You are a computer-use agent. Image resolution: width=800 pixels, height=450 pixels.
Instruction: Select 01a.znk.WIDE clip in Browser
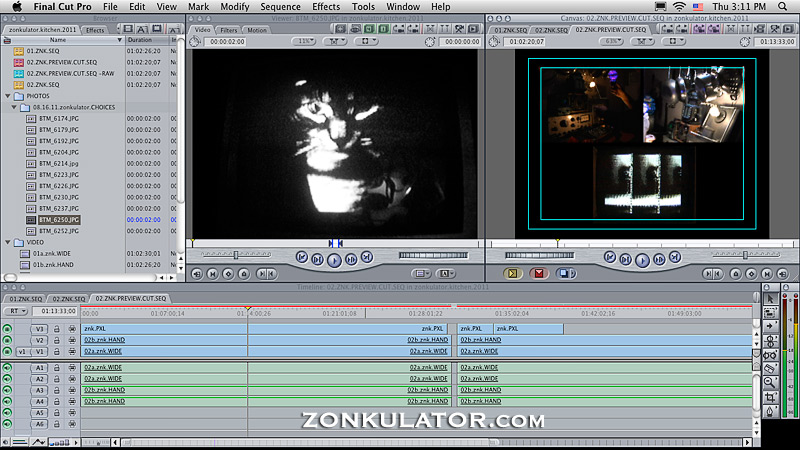(52, 254)
